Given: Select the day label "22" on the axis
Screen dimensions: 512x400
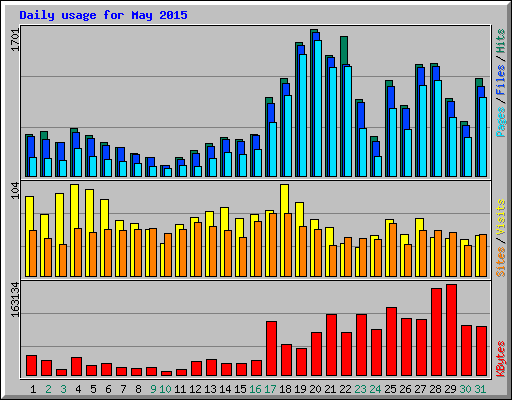Looking at the screenshot, I should [x=345, y=389].
